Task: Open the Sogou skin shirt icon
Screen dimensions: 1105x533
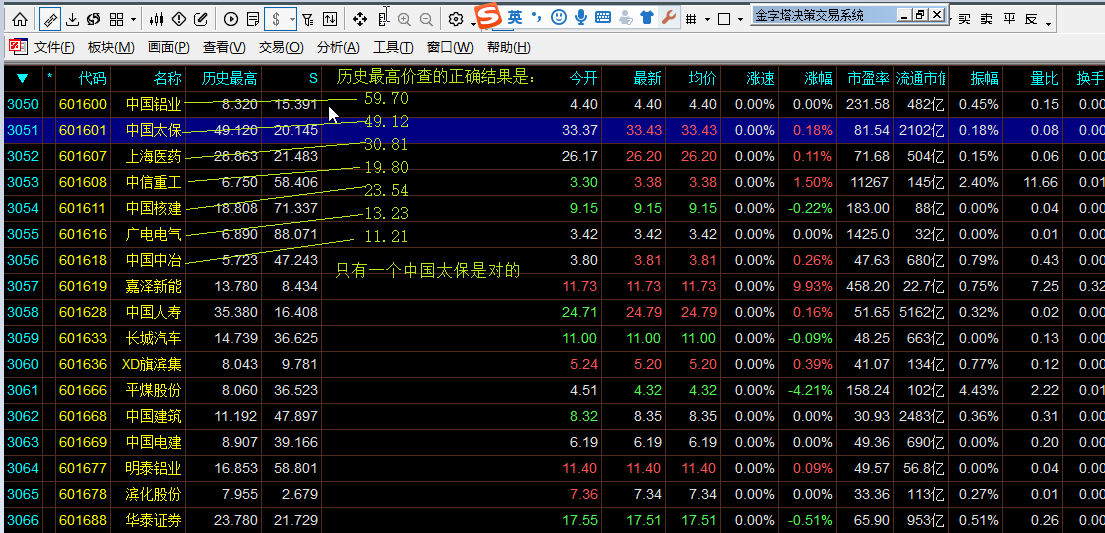Action: (x=647, y=17)
